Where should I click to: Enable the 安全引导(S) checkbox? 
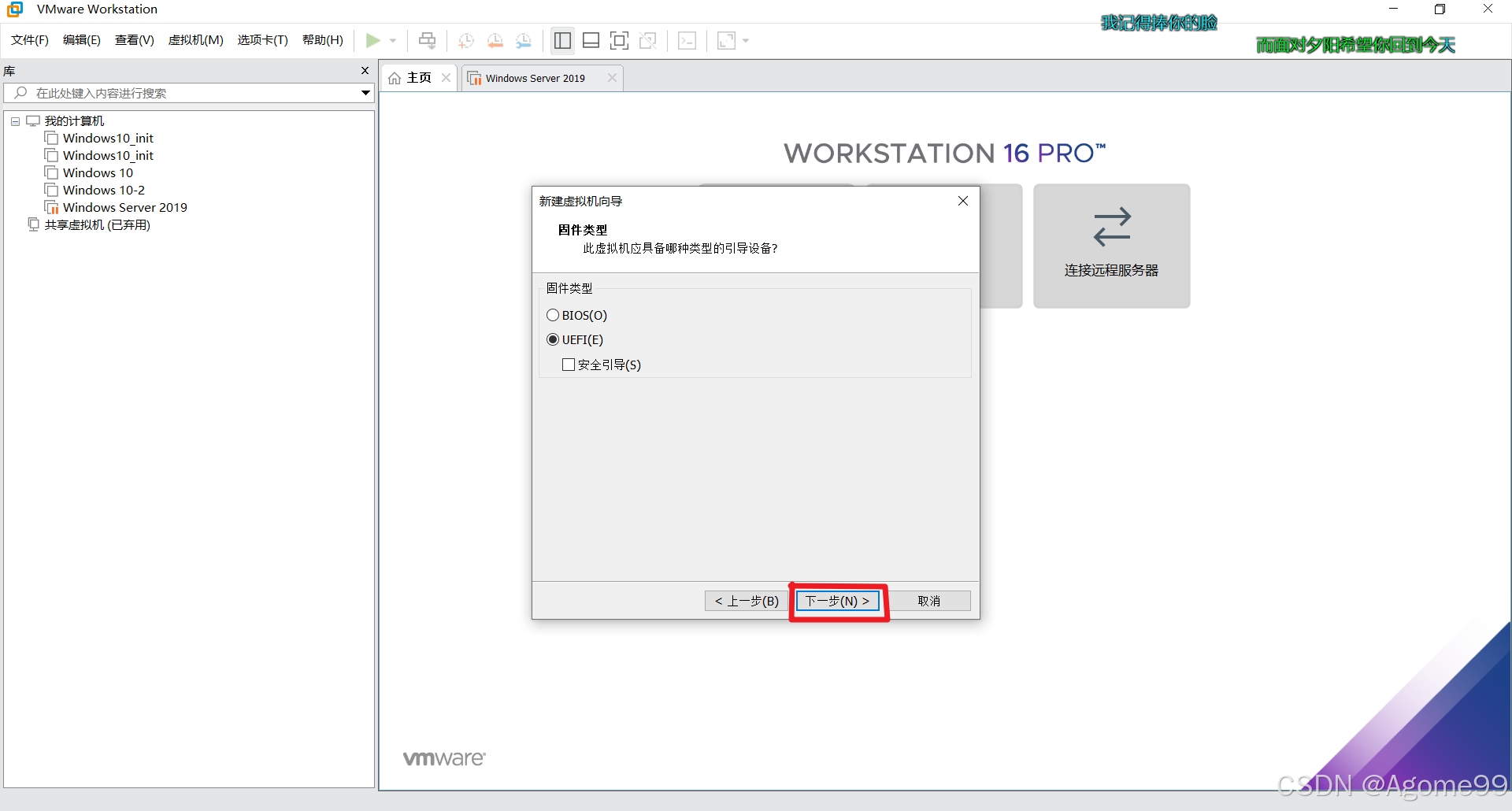(x=569, y=365)
